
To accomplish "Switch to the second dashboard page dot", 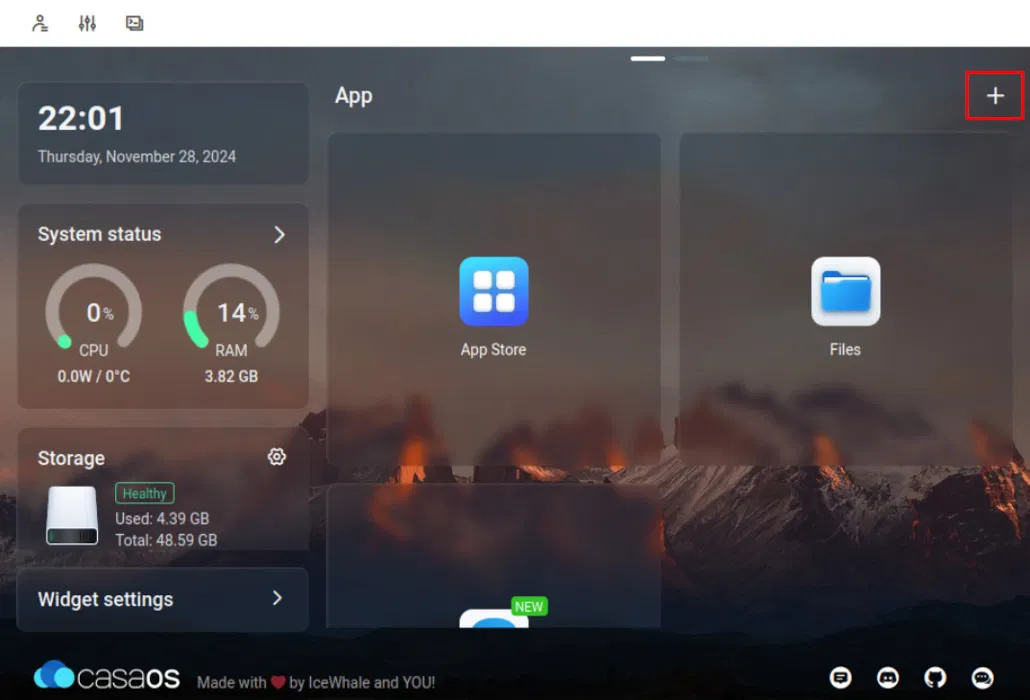I will (x=692, y=59).
